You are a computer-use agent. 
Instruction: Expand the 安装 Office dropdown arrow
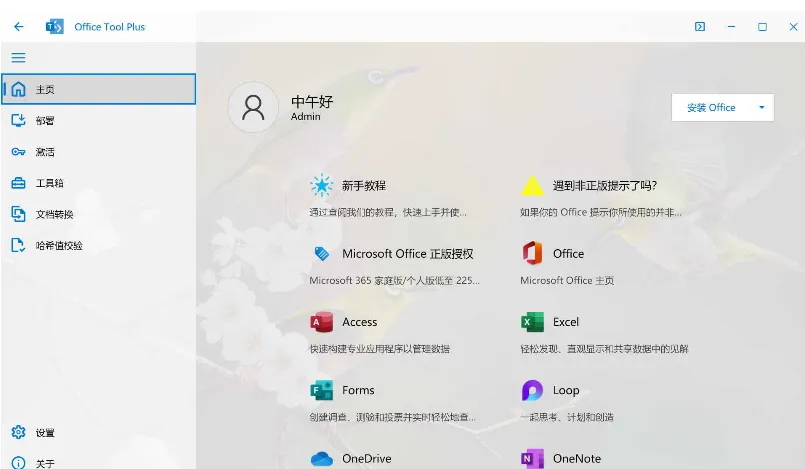click(x=762, y=108)
